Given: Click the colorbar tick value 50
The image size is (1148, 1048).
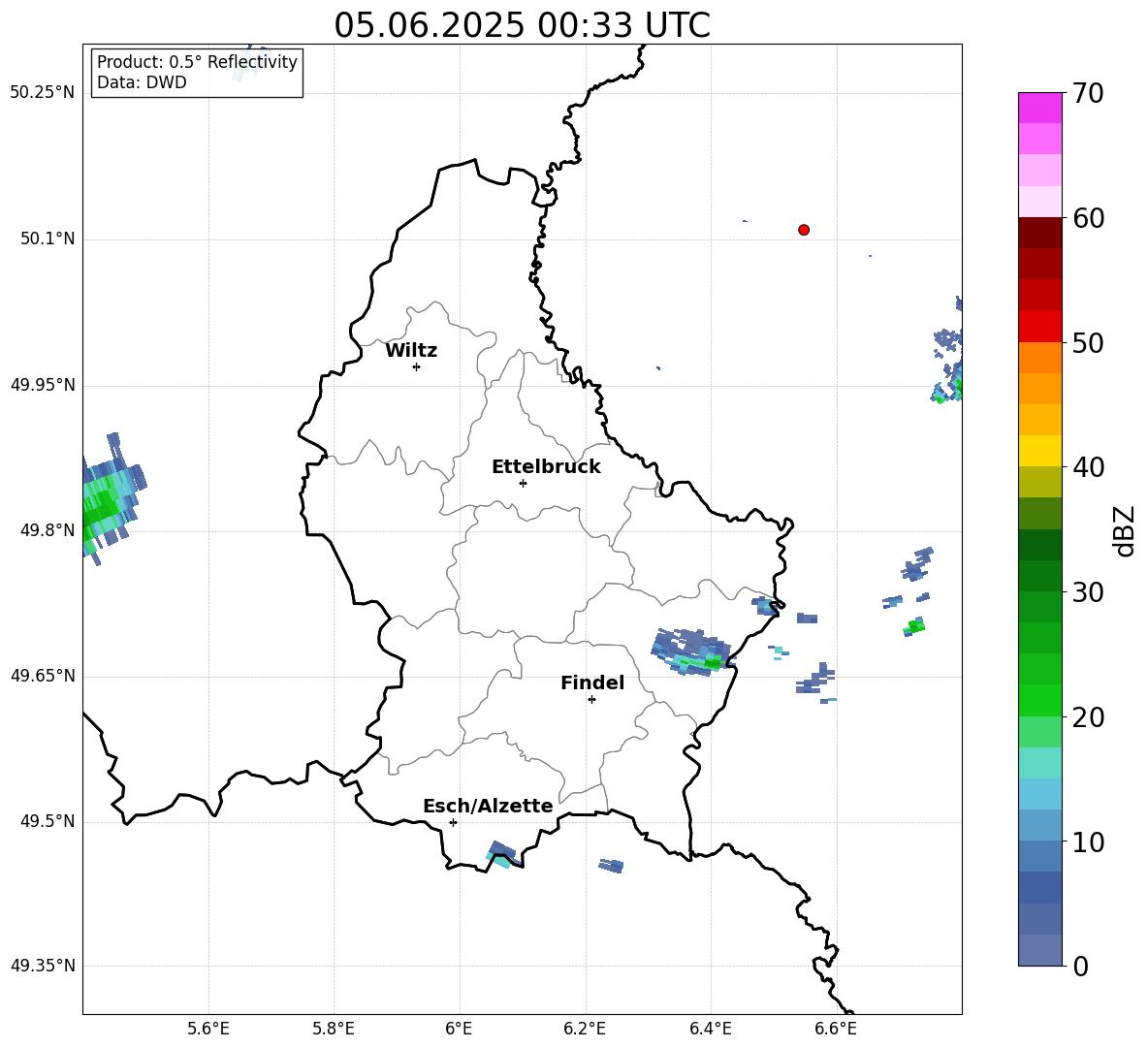Looking at the screenshot, I should pyautogui.click(x=1088, y=342).
